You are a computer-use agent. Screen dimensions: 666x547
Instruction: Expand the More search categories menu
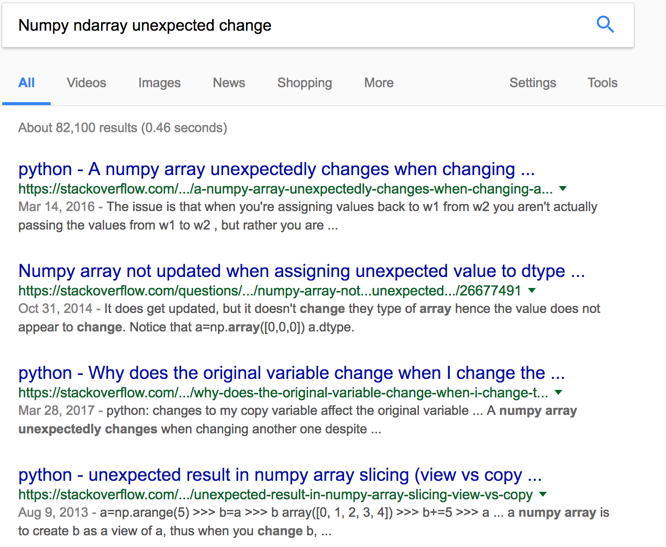(x=379, y=83)
